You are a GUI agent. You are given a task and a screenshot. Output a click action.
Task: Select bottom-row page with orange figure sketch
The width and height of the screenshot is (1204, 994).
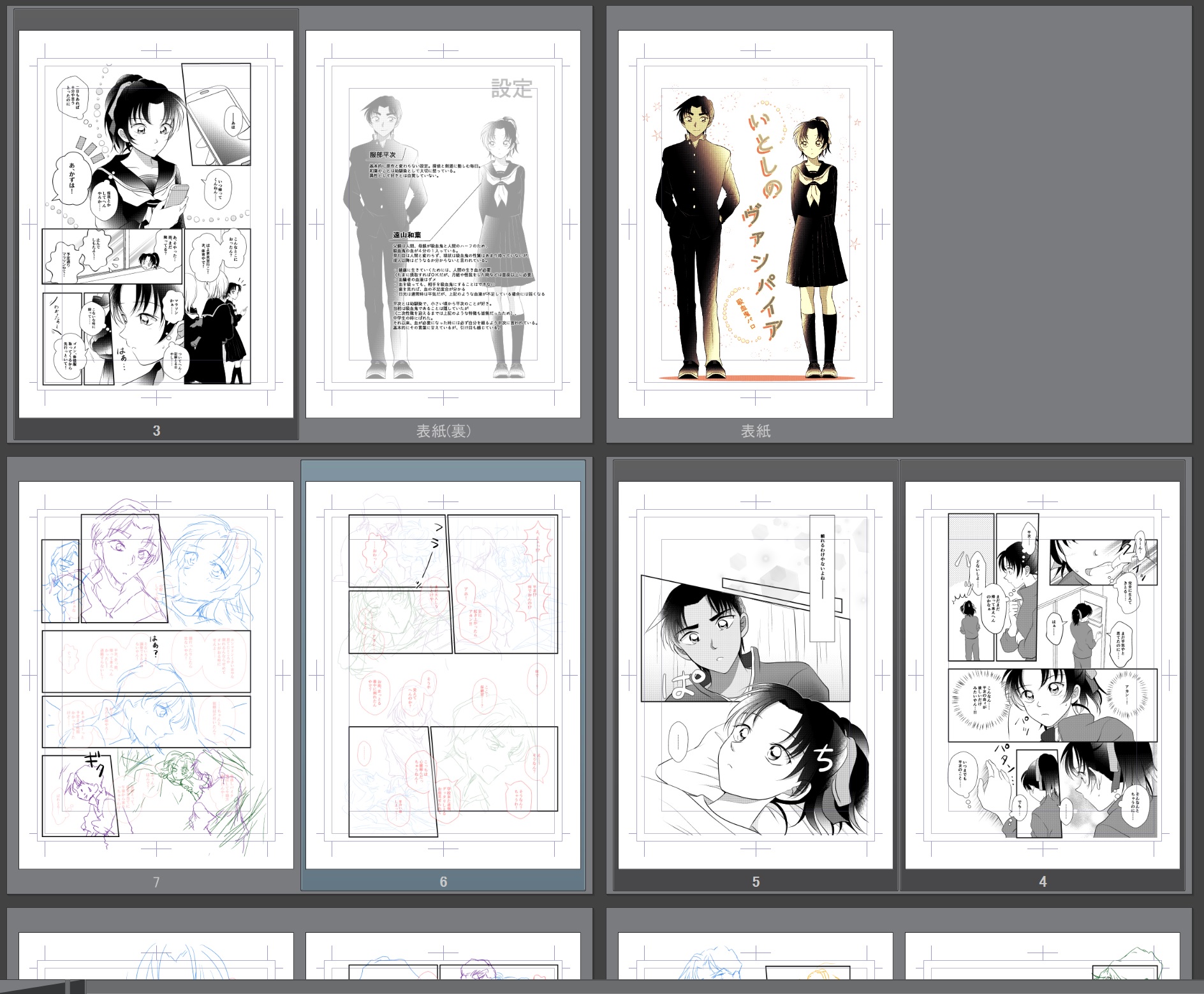tap(756, 956)
